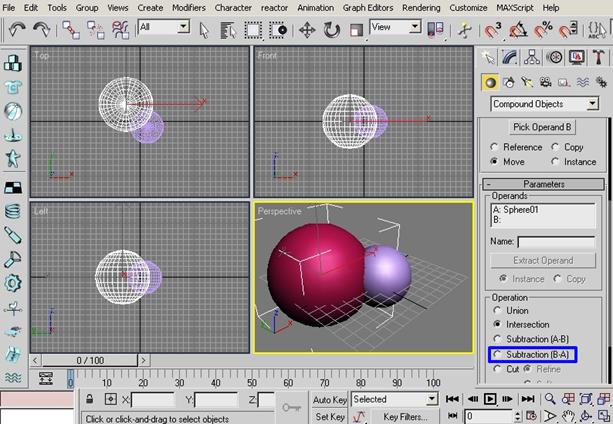The image size is (613, 424).
Task: Select the Select and Move tool
Action: click(306, 29)
